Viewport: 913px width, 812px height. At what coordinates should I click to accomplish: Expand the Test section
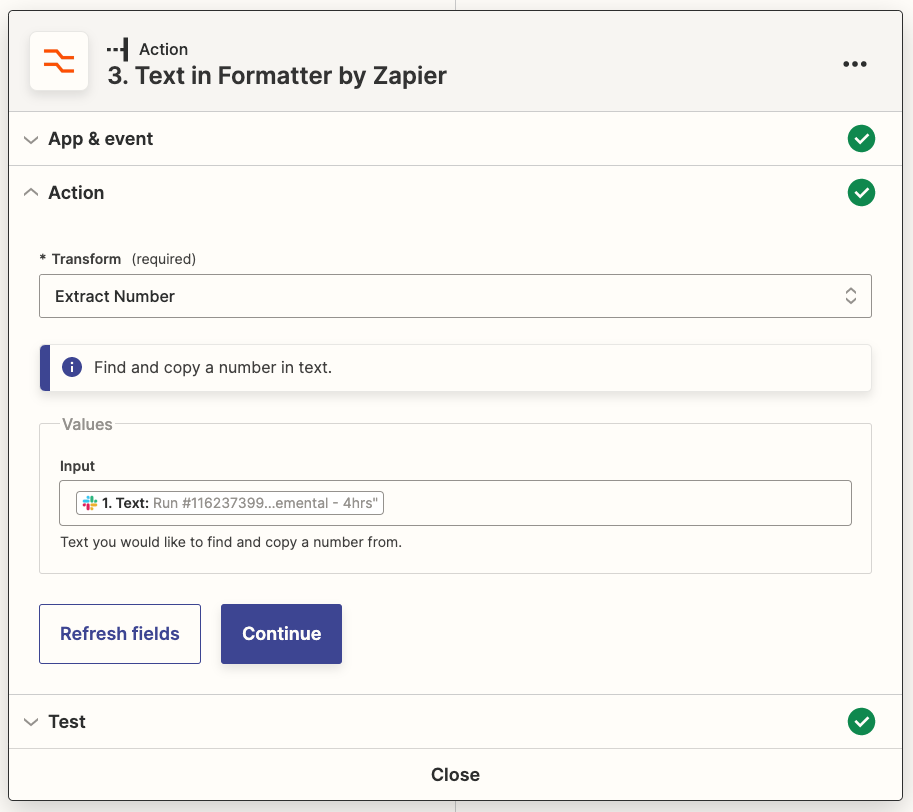[x=30, y=721]
